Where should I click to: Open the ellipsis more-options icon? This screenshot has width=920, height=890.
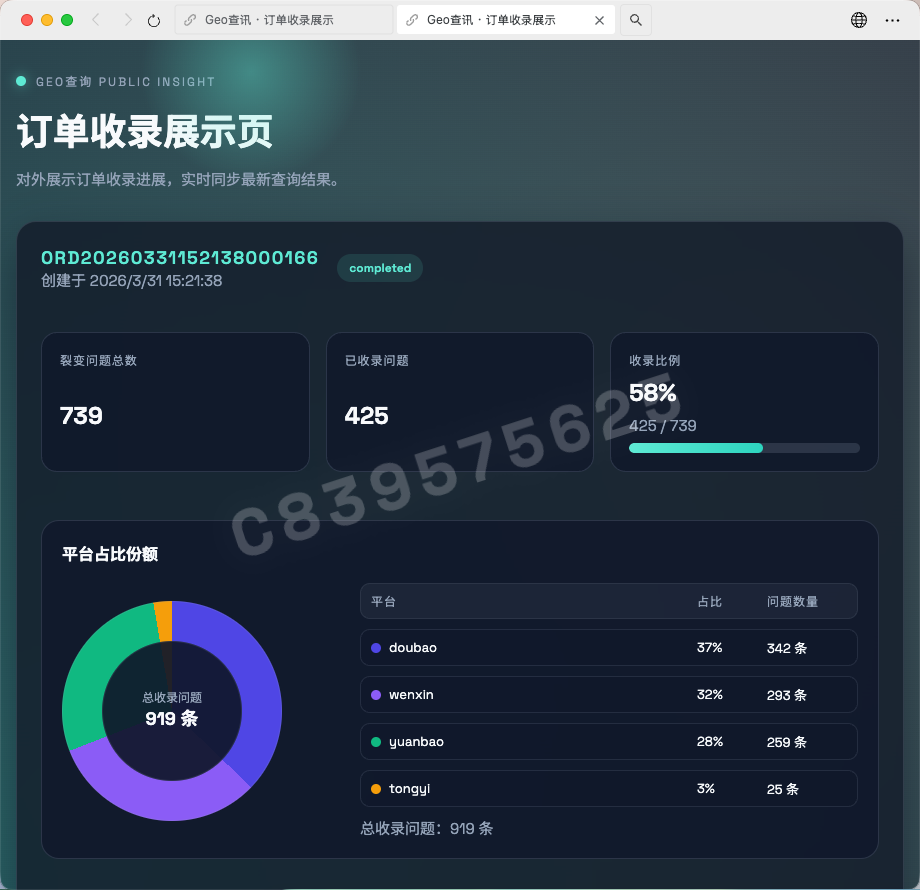click(893, 19)
